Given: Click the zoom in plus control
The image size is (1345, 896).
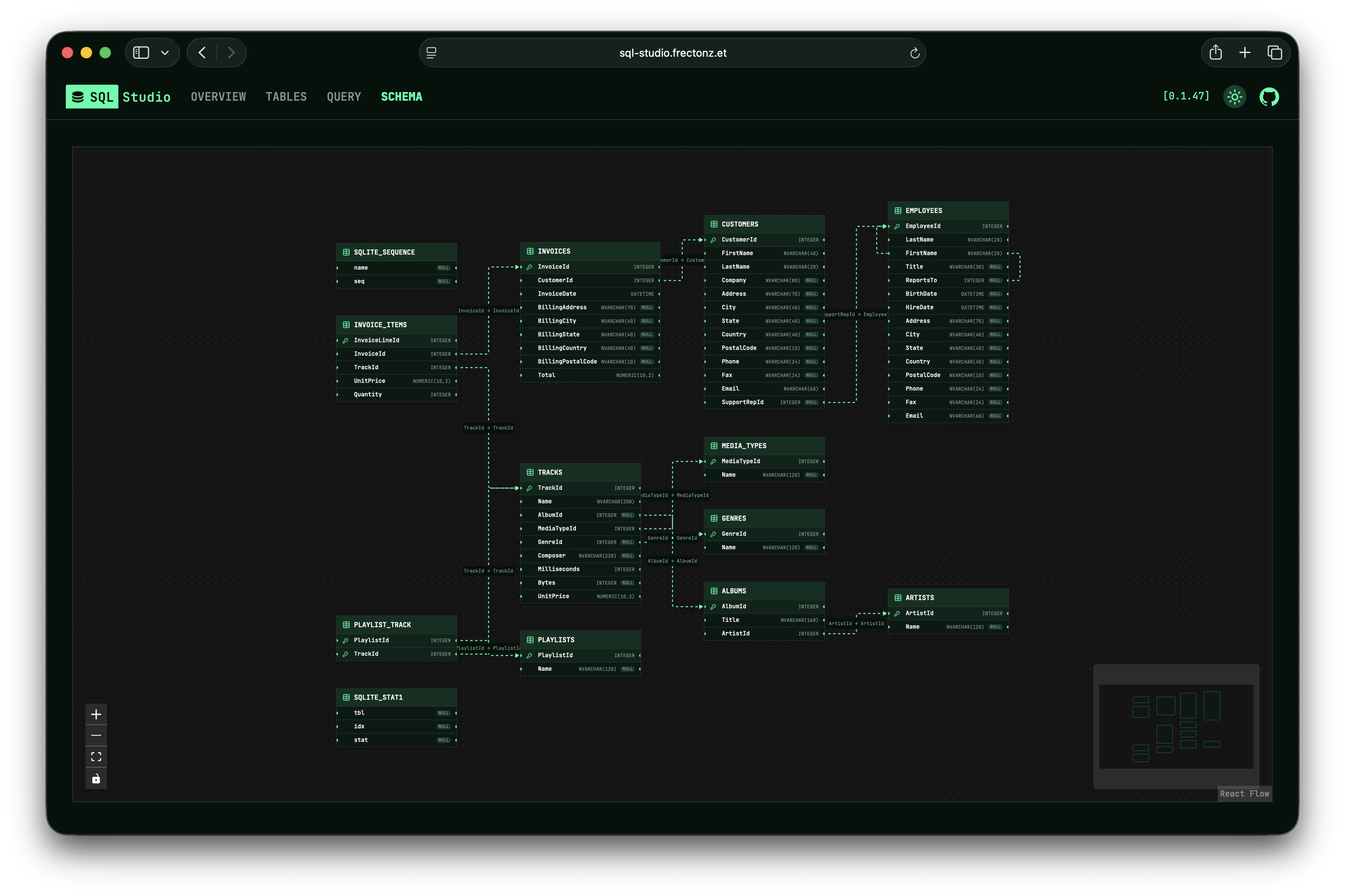Looking at the screenshot, I should 96,714.
